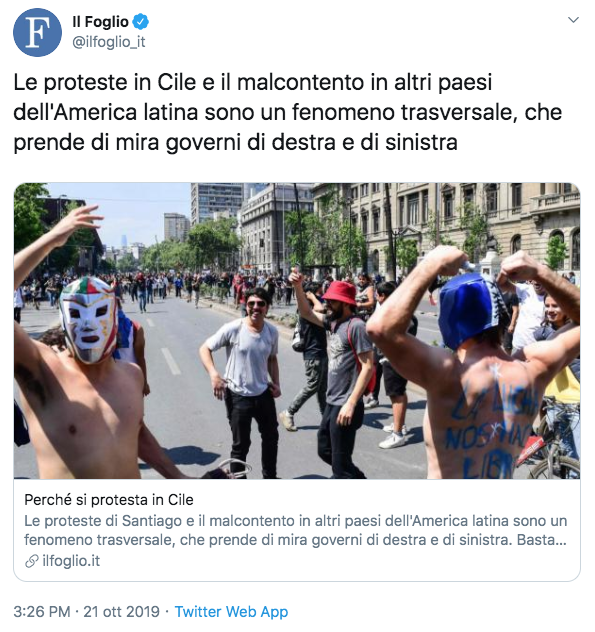This screenshot has height=632, width=595.
Task: Click the white wrestler mask in photo
Action: click(88, 320)
